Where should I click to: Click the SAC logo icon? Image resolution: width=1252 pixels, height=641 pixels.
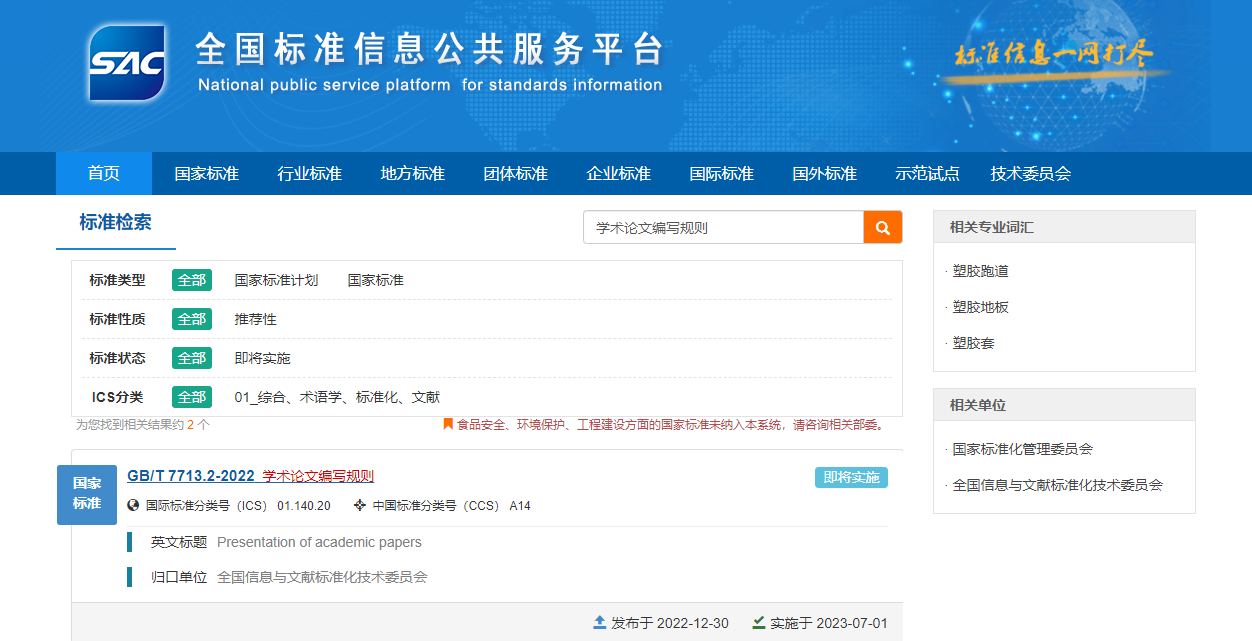tap(126, 62)
